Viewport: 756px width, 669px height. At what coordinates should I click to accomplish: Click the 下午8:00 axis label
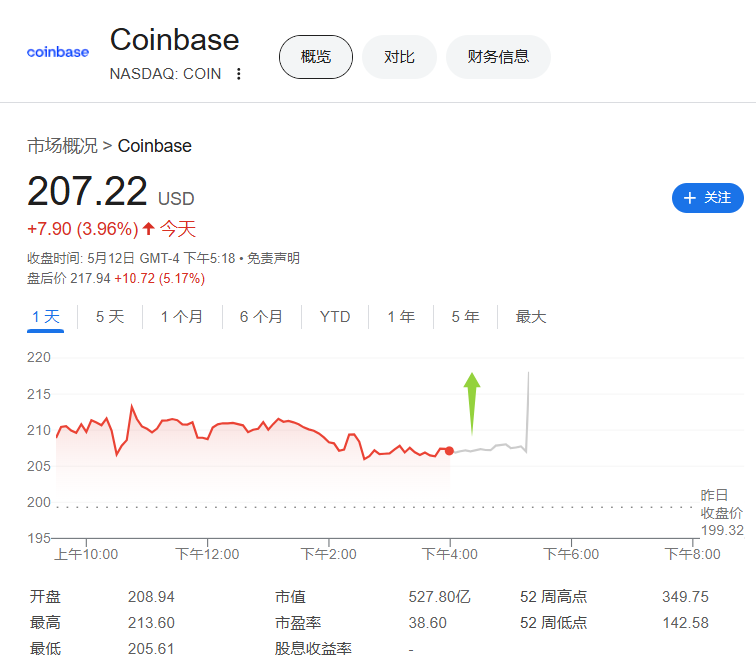(692, 554)
